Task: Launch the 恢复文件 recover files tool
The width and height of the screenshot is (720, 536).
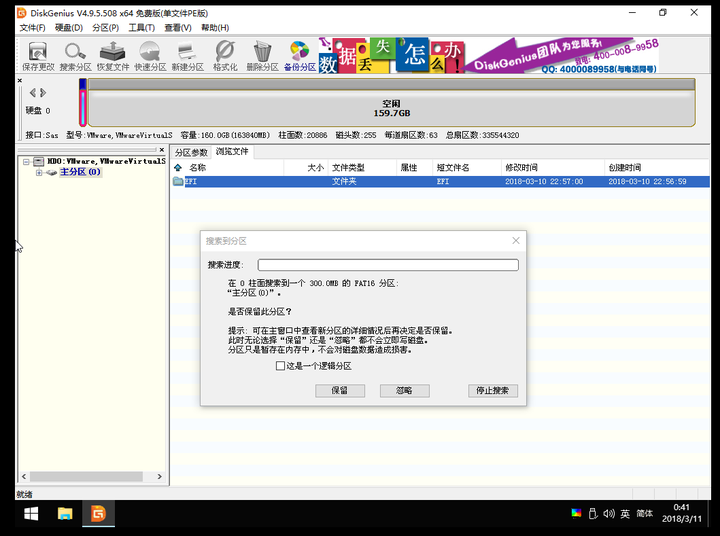Action: click(x=112, y=56)
